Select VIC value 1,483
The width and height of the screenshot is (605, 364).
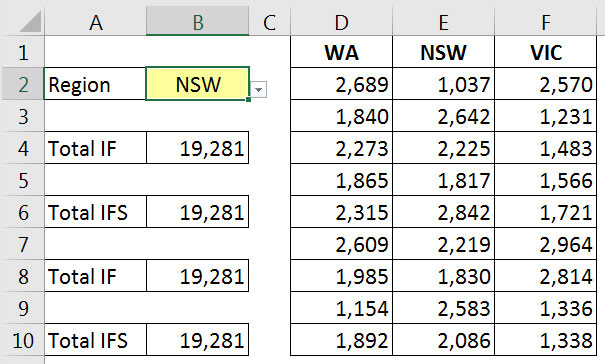(546, 148)
